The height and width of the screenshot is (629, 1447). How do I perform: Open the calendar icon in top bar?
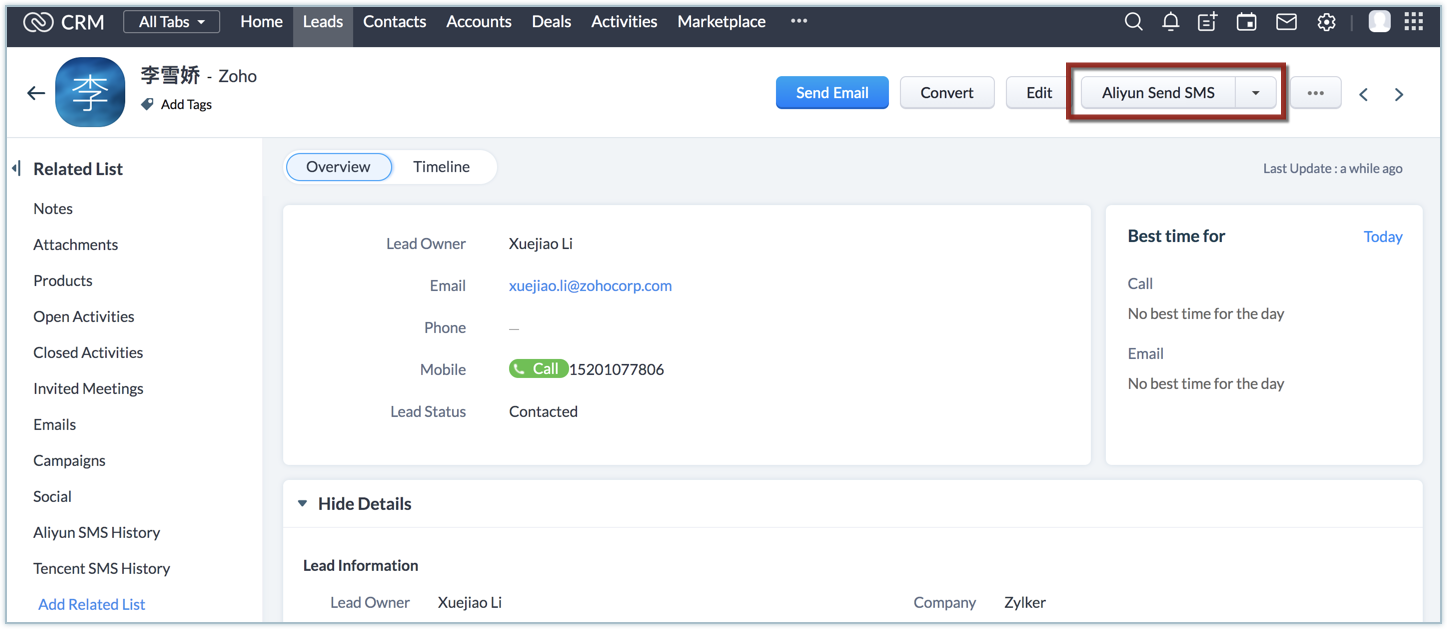coord(1247,22)
